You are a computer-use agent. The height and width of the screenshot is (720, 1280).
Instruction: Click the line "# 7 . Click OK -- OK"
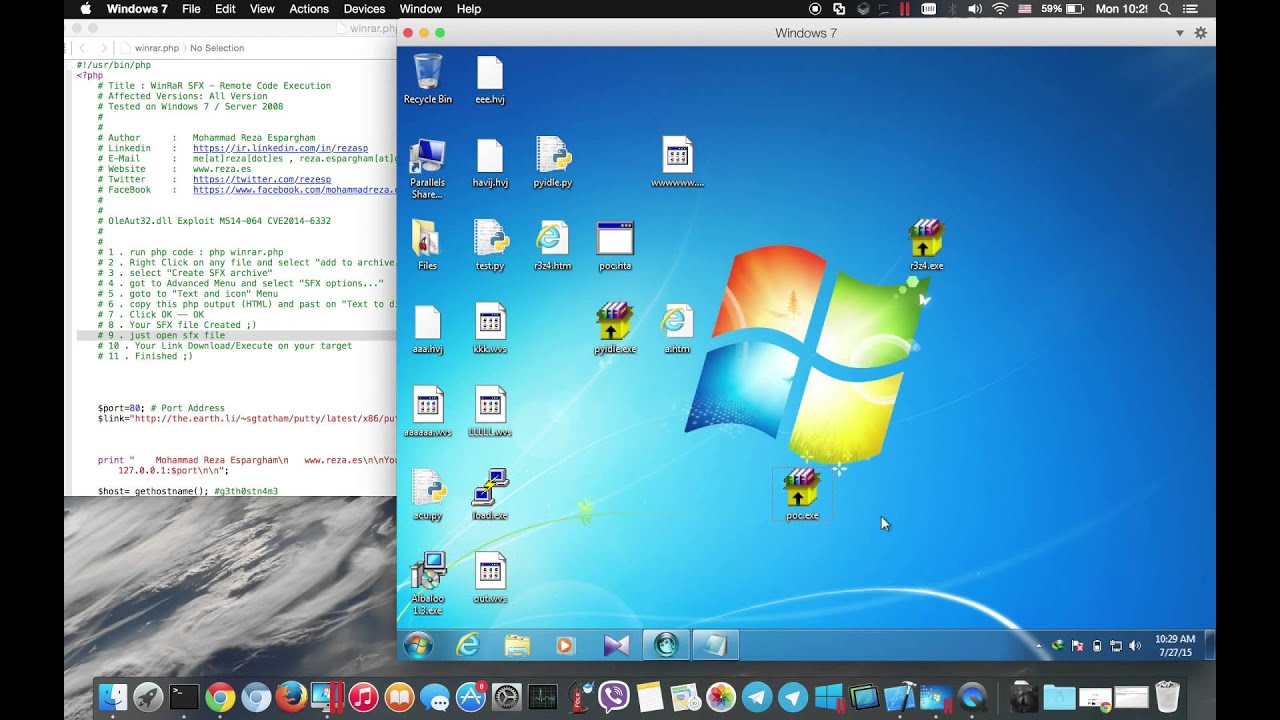click(151, 315)
